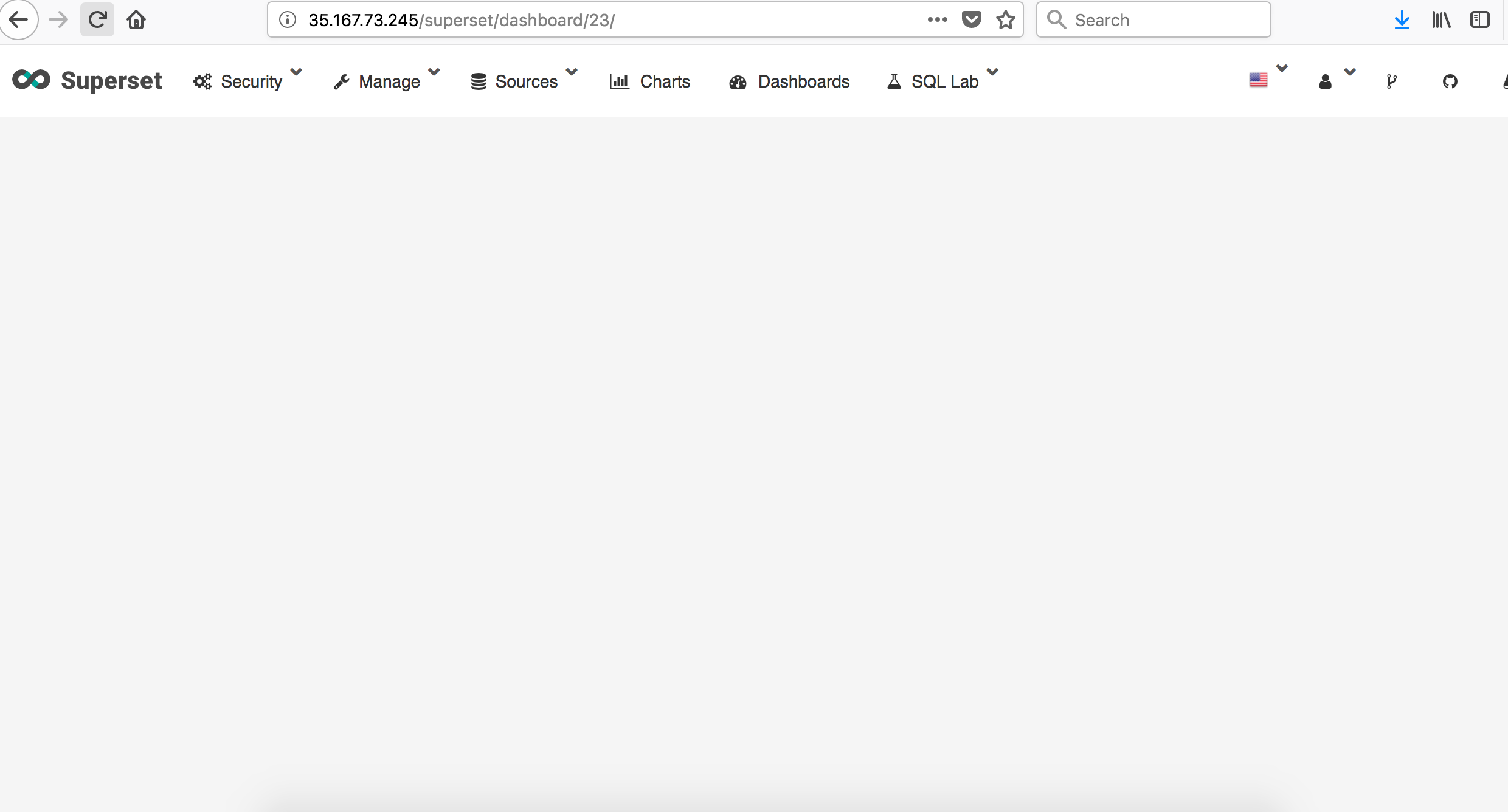The height and width of the screenshot is (812, 1508).
Task: Bookmark this page with the star
Action: coord(1006,19)
